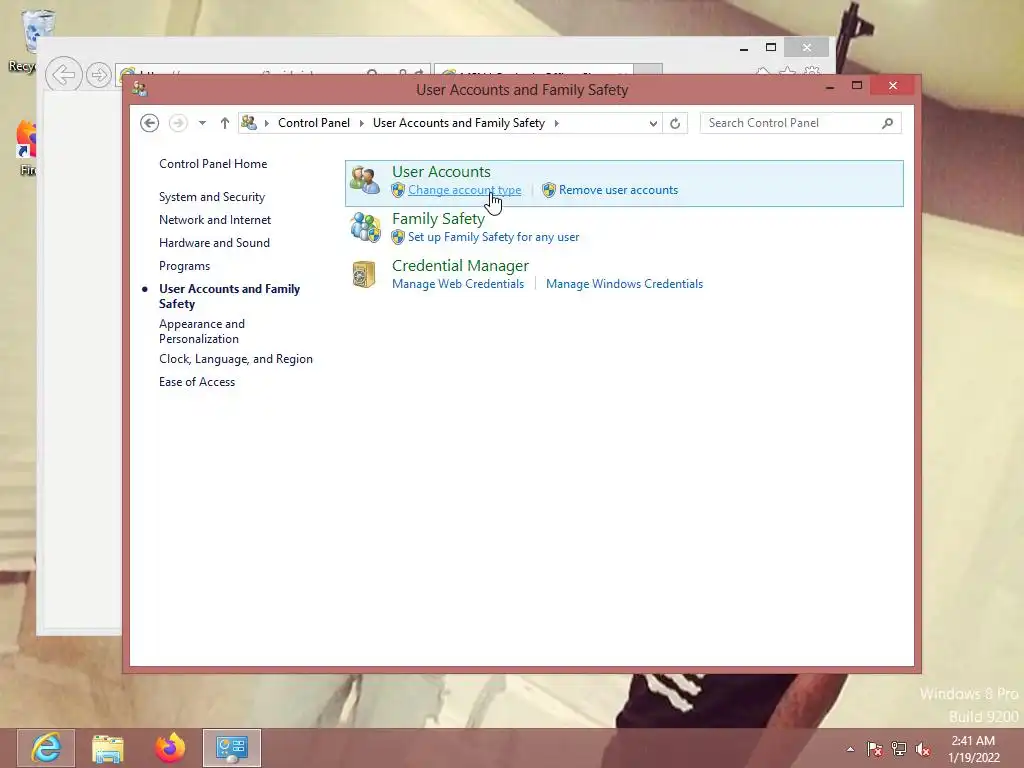1024x768 pixels.
Task: Launch Firefox from taskbar
Action: (170, 748)
